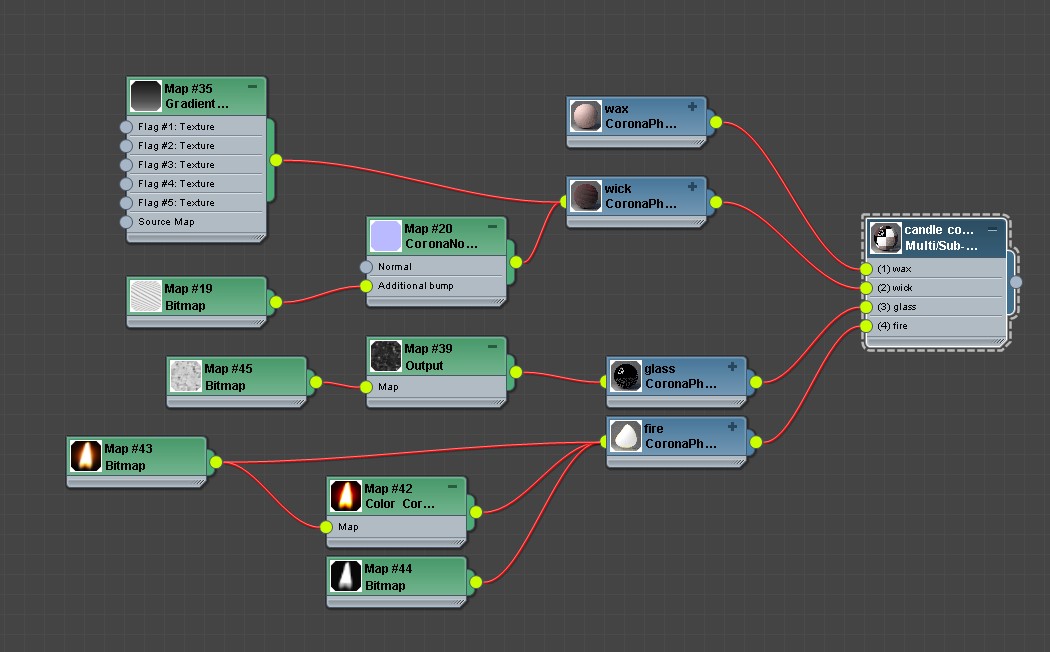Image resolution: width=1050 pixels, height=652 pixels.
Task: Click the Map #43 Bitmap output socket
Action: point(216,462)
